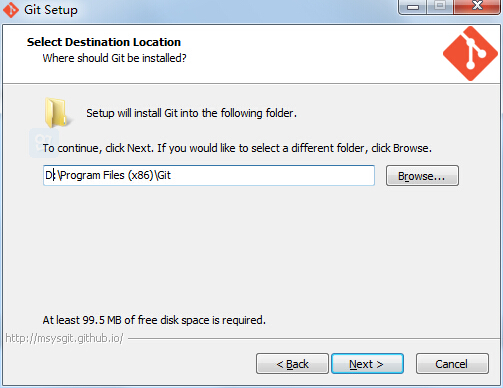Click the 'To continue, click Next' instruction
The width and height of the screenshot is (503, 388).
click(x=237, y=148)
